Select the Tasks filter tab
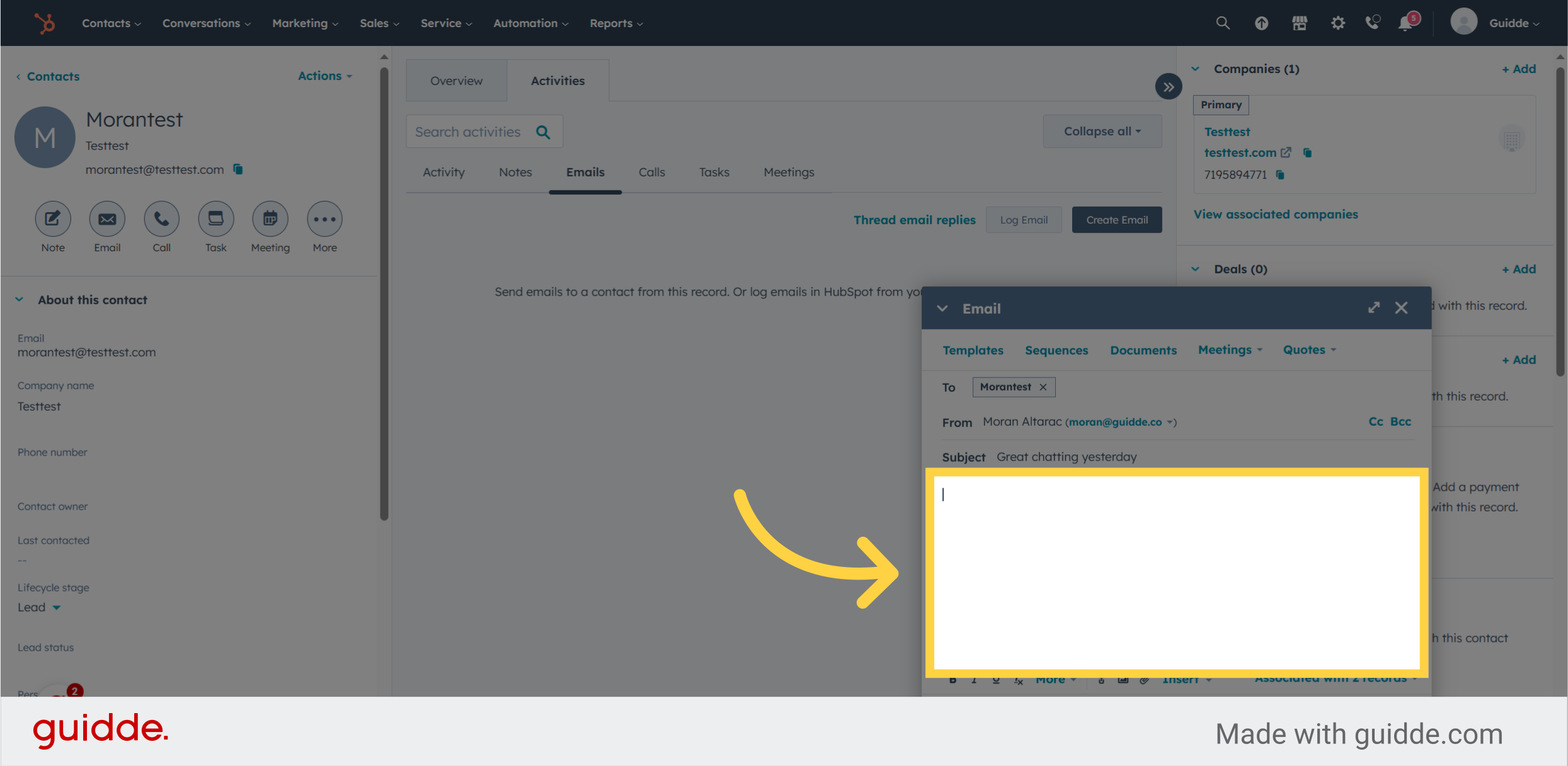 (x=714, y=172)
